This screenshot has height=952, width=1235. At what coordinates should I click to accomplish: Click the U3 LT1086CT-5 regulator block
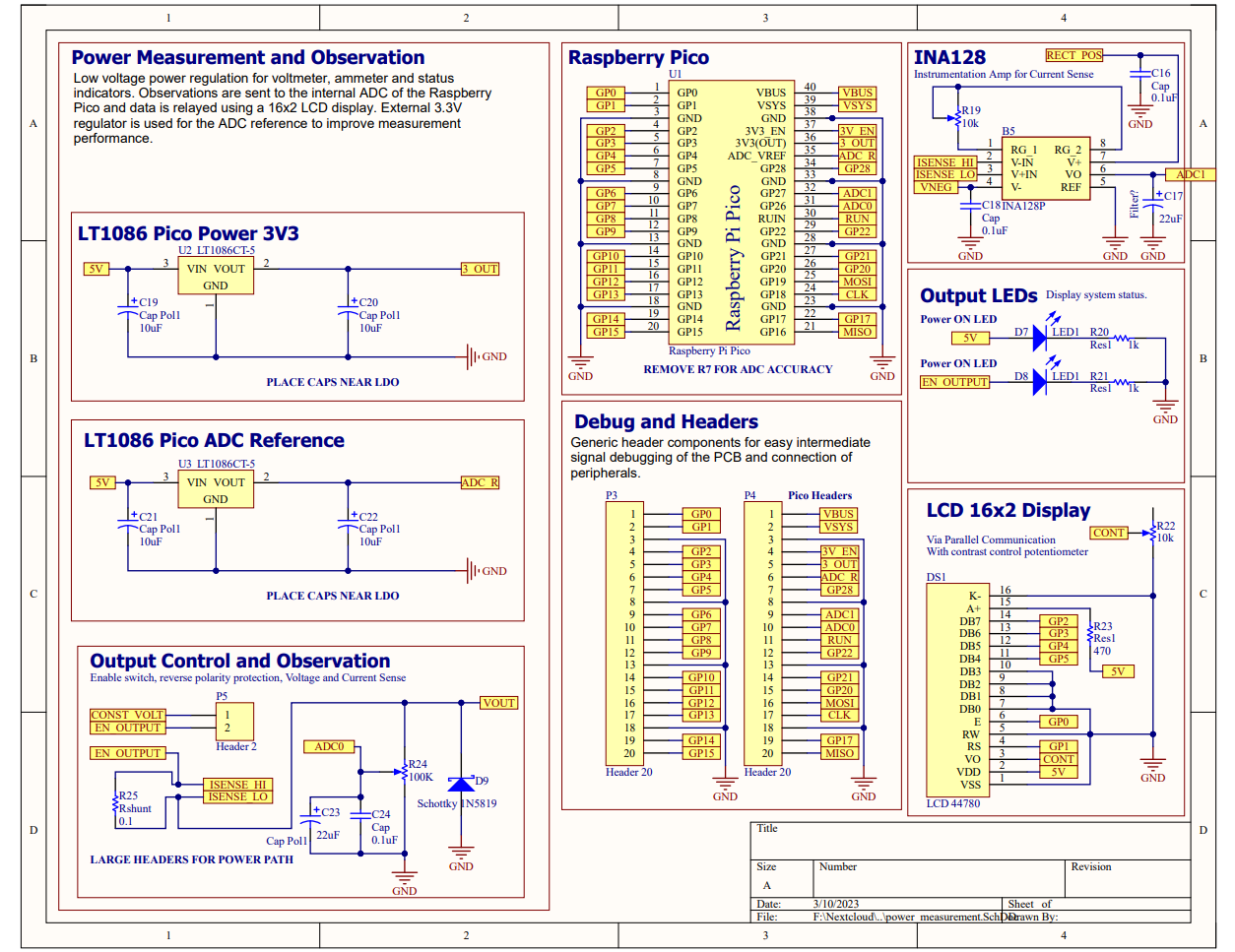point(215,490)
